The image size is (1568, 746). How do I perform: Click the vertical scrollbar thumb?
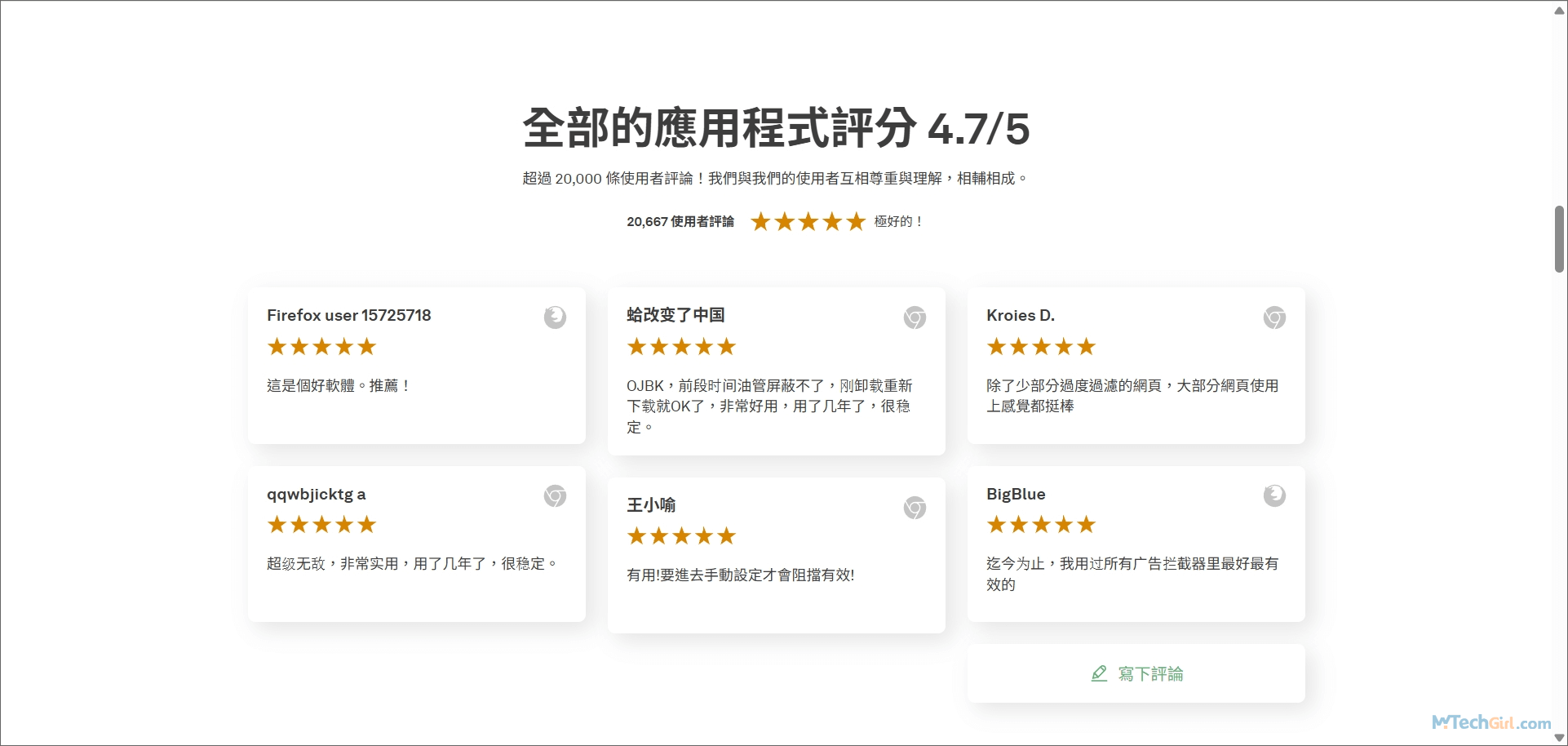(x=1559, y=237)
